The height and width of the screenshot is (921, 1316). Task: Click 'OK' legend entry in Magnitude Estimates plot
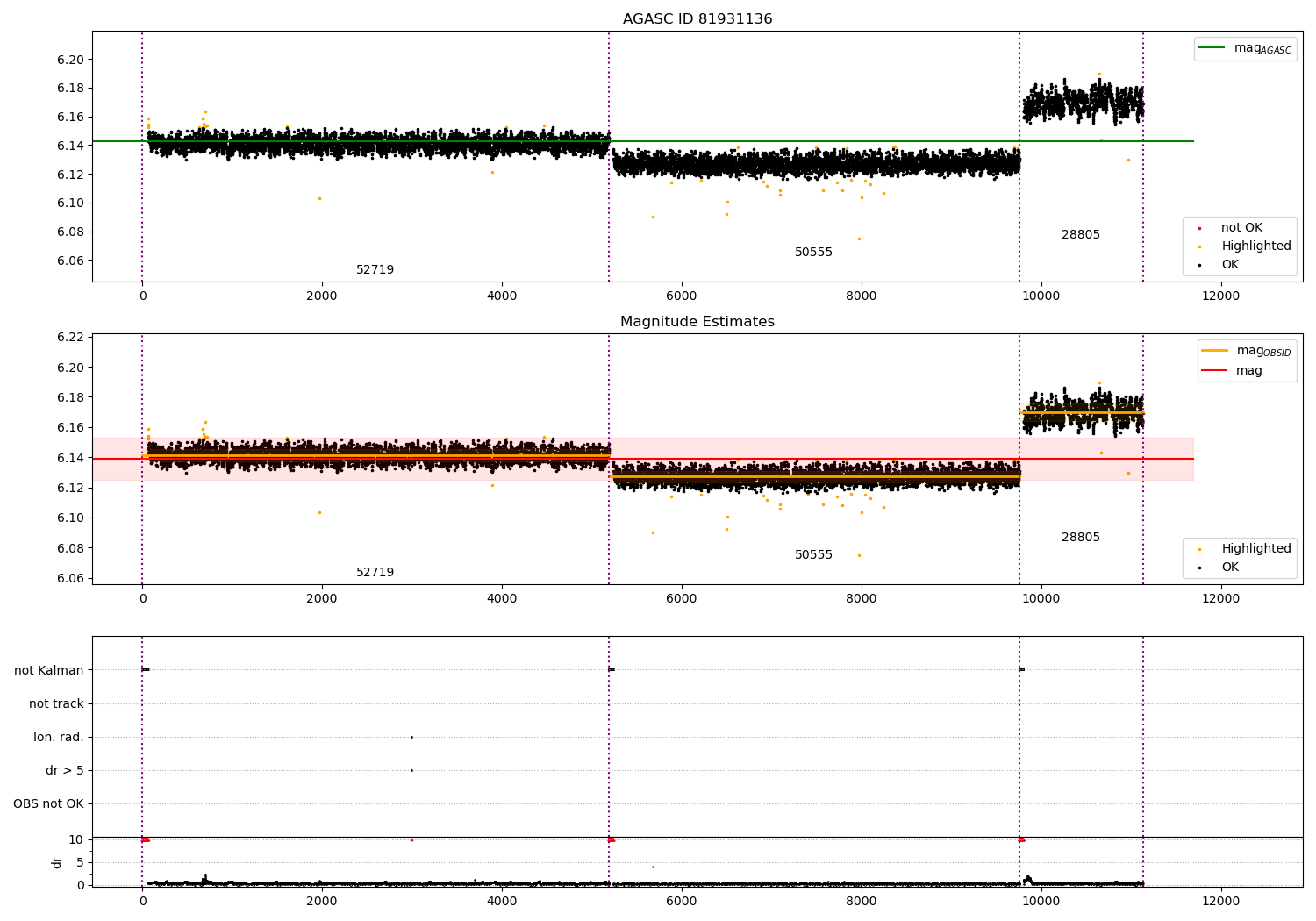click(1230, 568)
